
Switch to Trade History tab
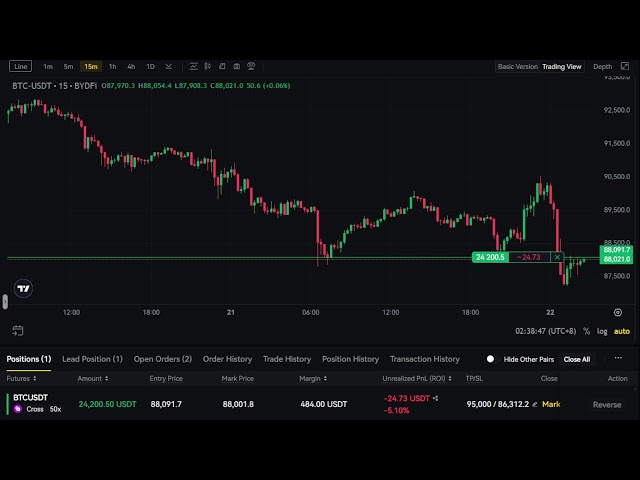point(287,359)
